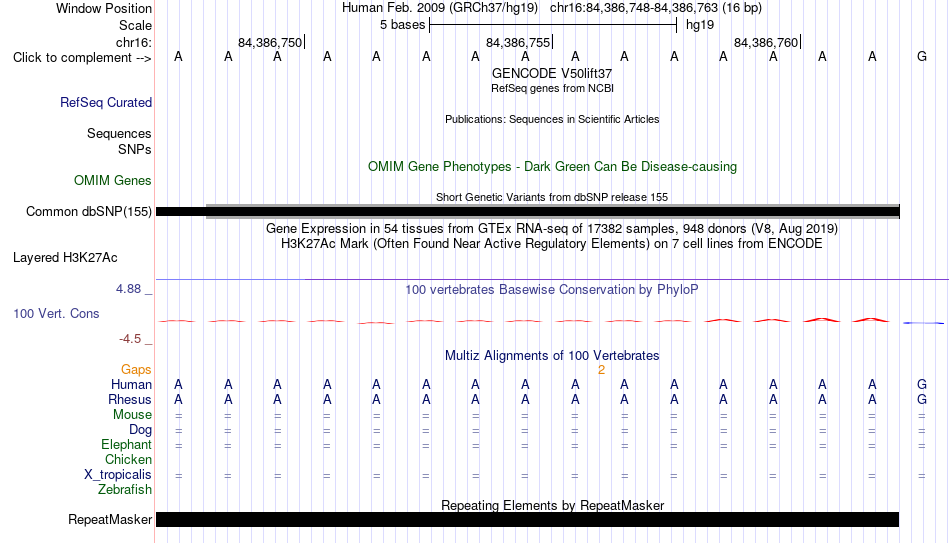
Task: Click the G base in the Human alignment row
Action: click(922, 384)
